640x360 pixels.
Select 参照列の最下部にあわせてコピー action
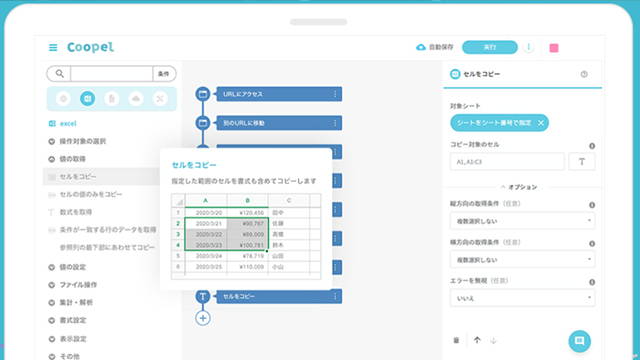pyautogui.click(x=107, y=247)
